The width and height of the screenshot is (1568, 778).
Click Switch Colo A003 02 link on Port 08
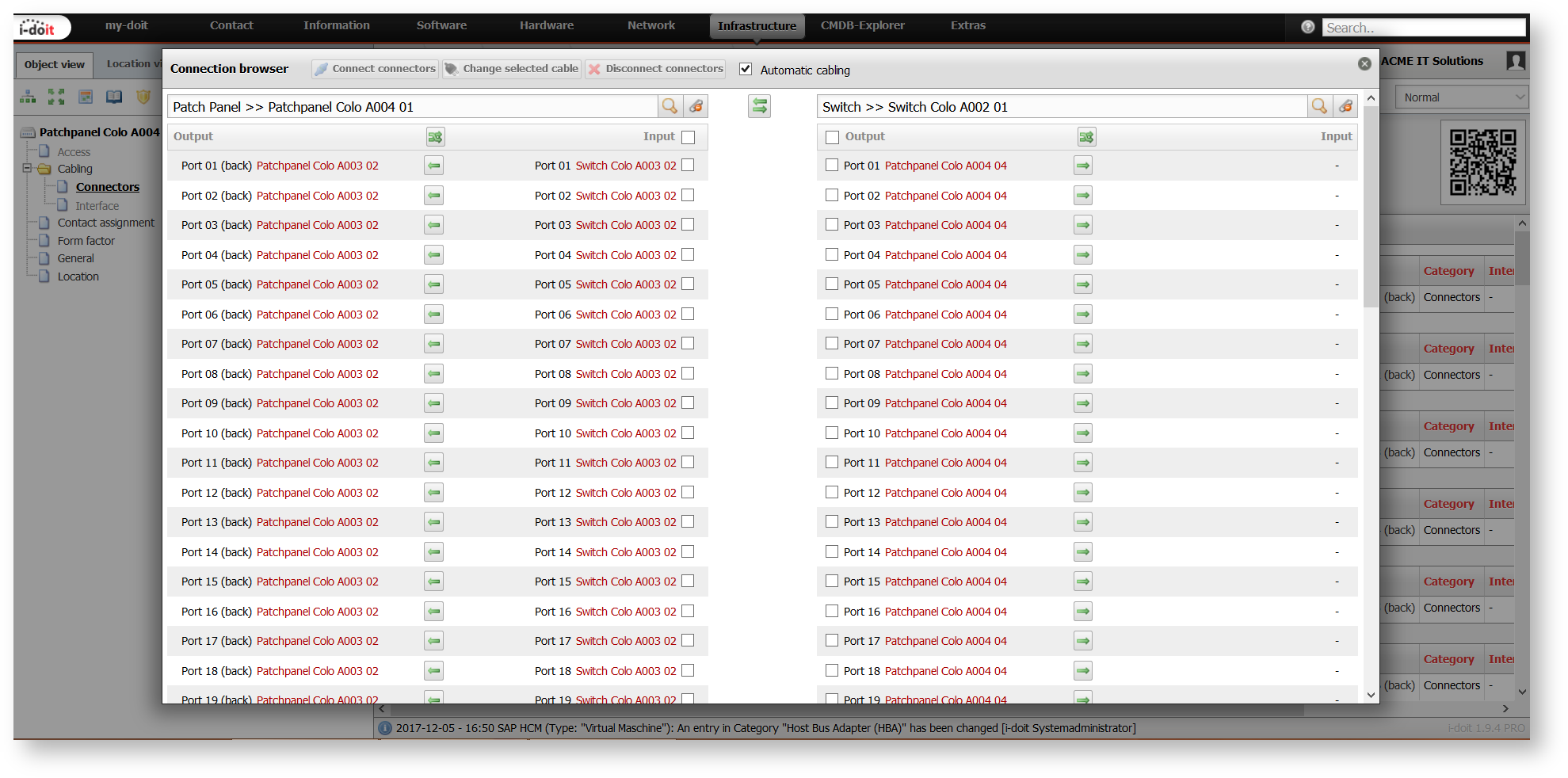point(626,374)
